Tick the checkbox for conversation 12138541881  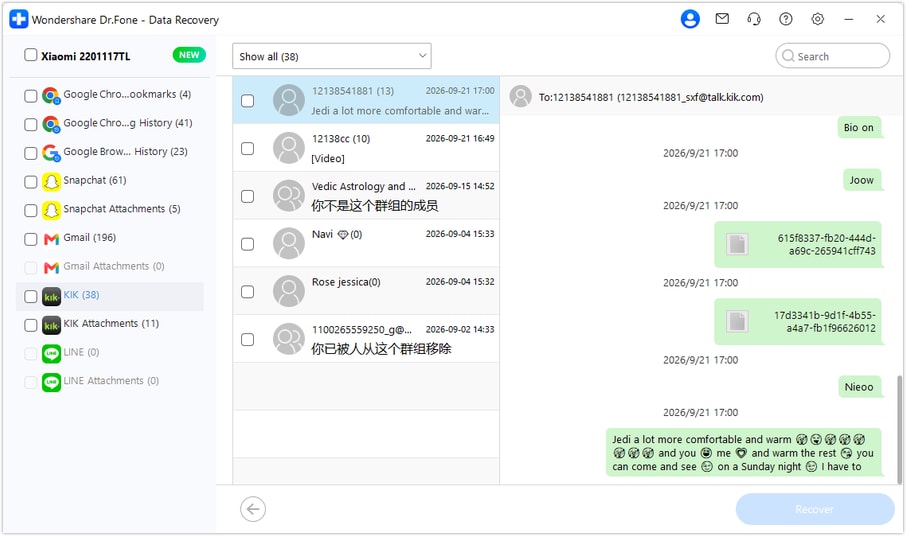[248, 101]
